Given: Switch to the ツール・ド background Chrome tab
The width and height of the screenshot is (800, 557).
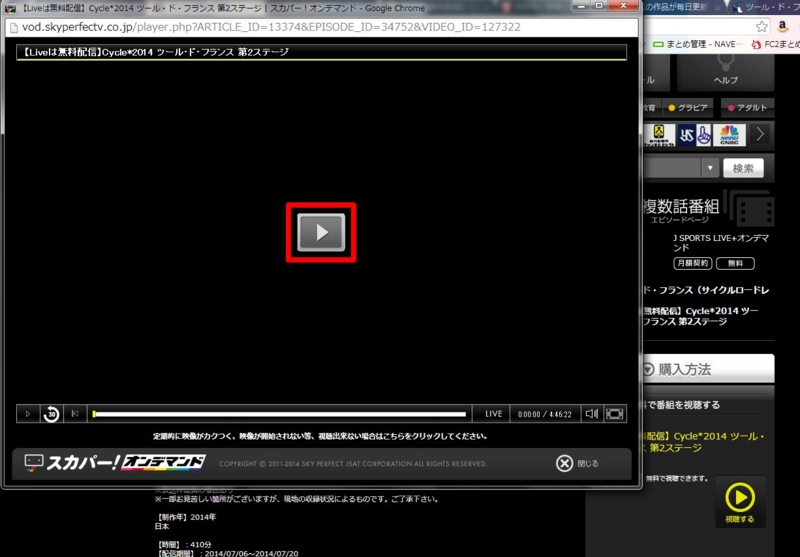Looking at the screenshot, I should pyautogui.click(x=766, y=7).
